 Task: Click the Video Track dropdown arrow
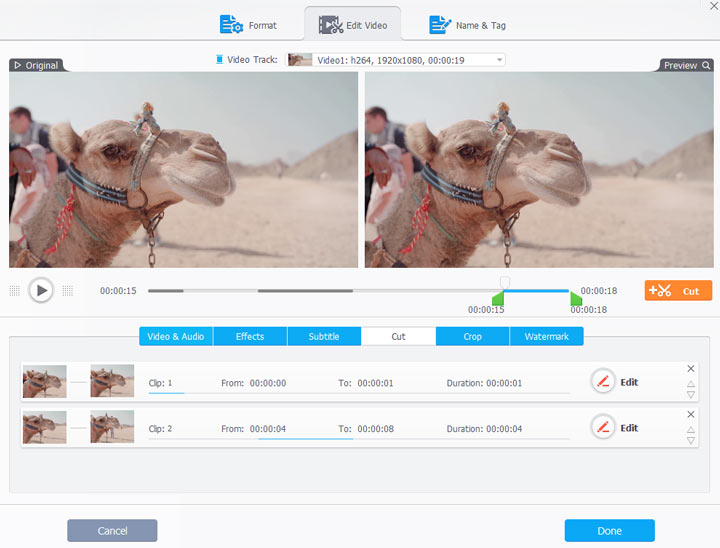[x=499, y=60]
